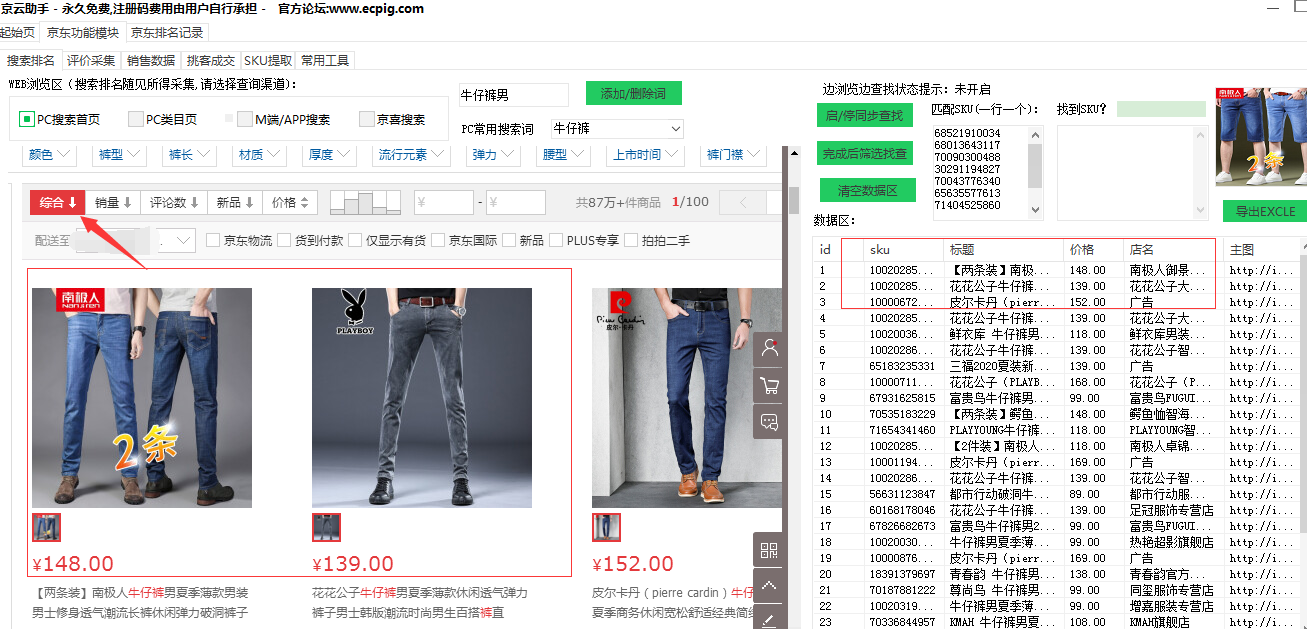The width and height of the screenshot is (1307, 629).
Task: Open the 起始页 menu tab
Action: (x=17, y=32)
